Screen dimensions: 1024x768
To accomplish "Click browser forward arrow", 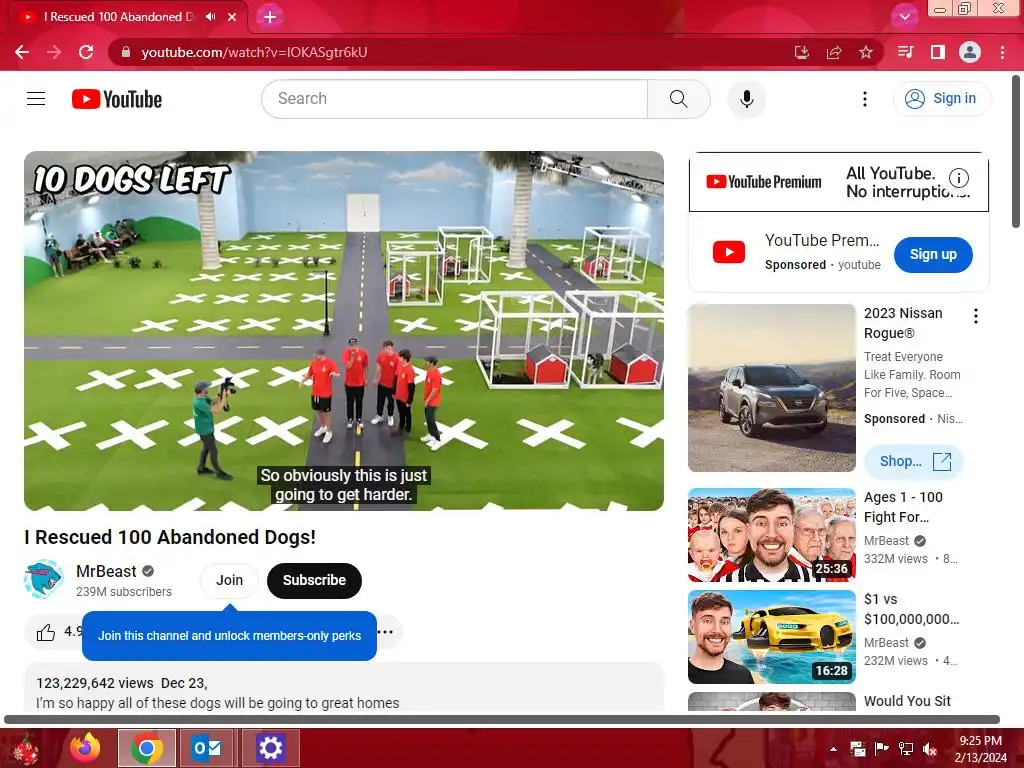I will pos(54,52).
